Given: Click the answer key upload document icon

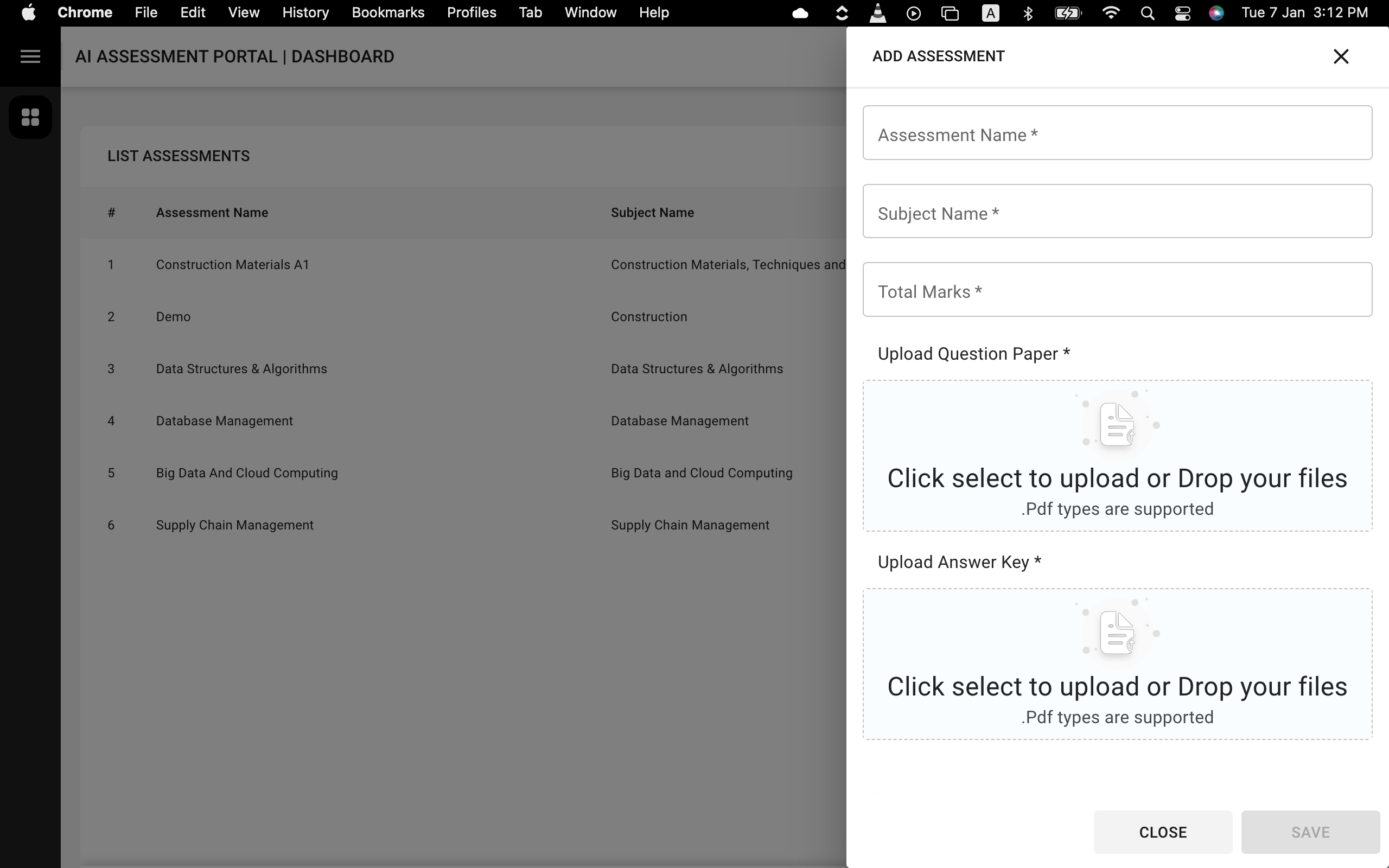Looking at the screenshot, I should click(1117, 633).
